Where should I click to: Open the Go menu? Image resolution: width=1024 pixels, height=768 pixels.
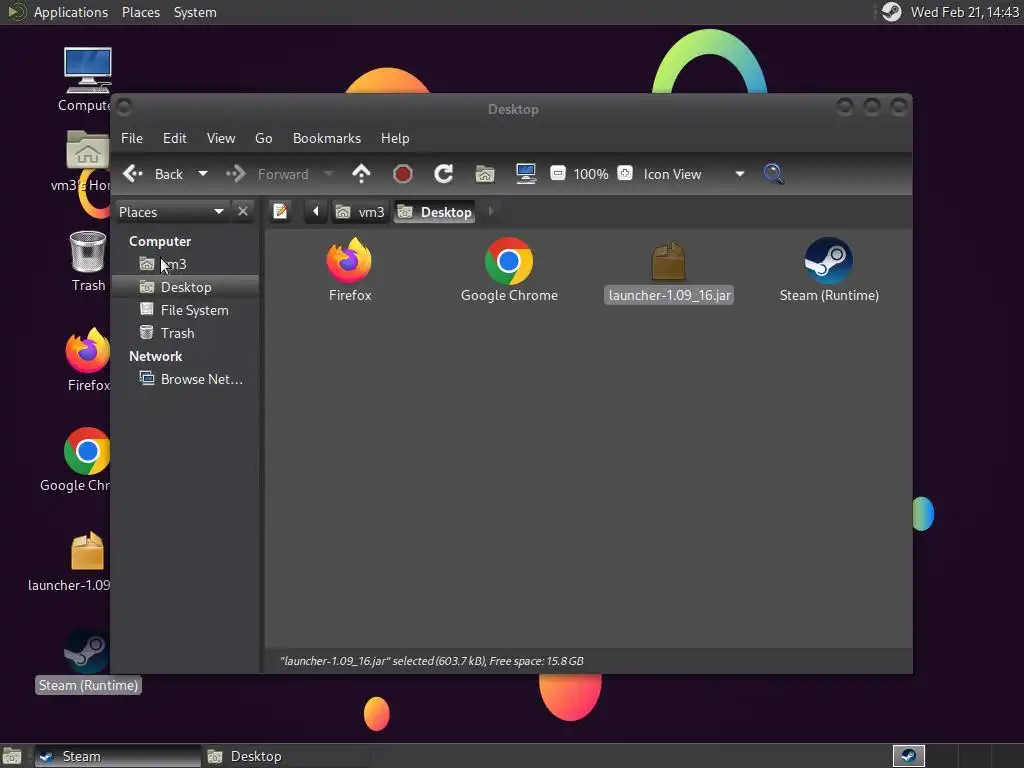pos(264,138)
